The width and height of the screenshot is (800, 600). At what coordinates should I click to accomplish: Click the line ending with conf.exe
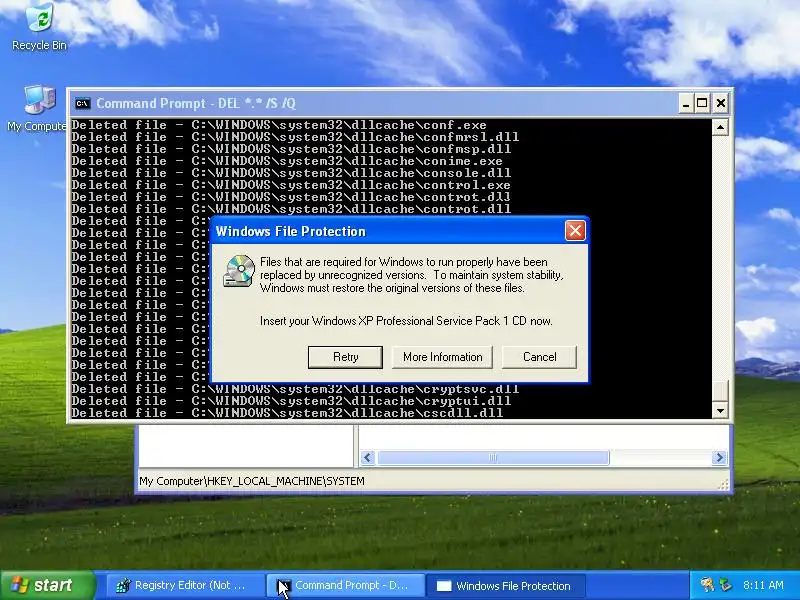(279, 125)
